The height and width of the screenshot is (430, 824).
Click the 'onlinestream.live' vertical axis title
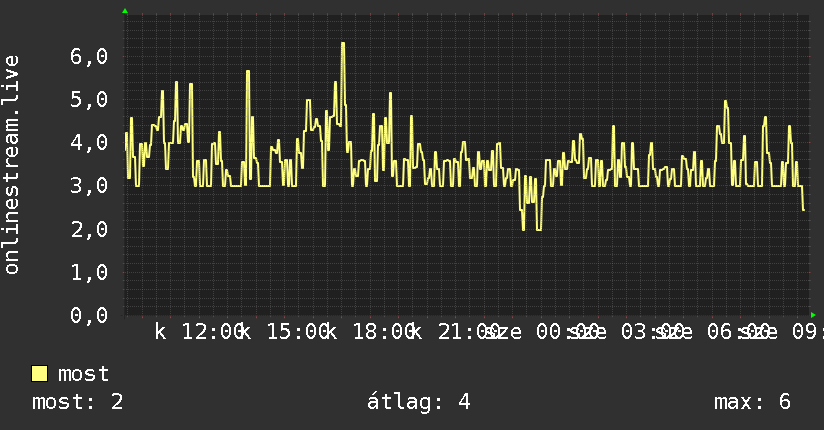coord(11,165)
